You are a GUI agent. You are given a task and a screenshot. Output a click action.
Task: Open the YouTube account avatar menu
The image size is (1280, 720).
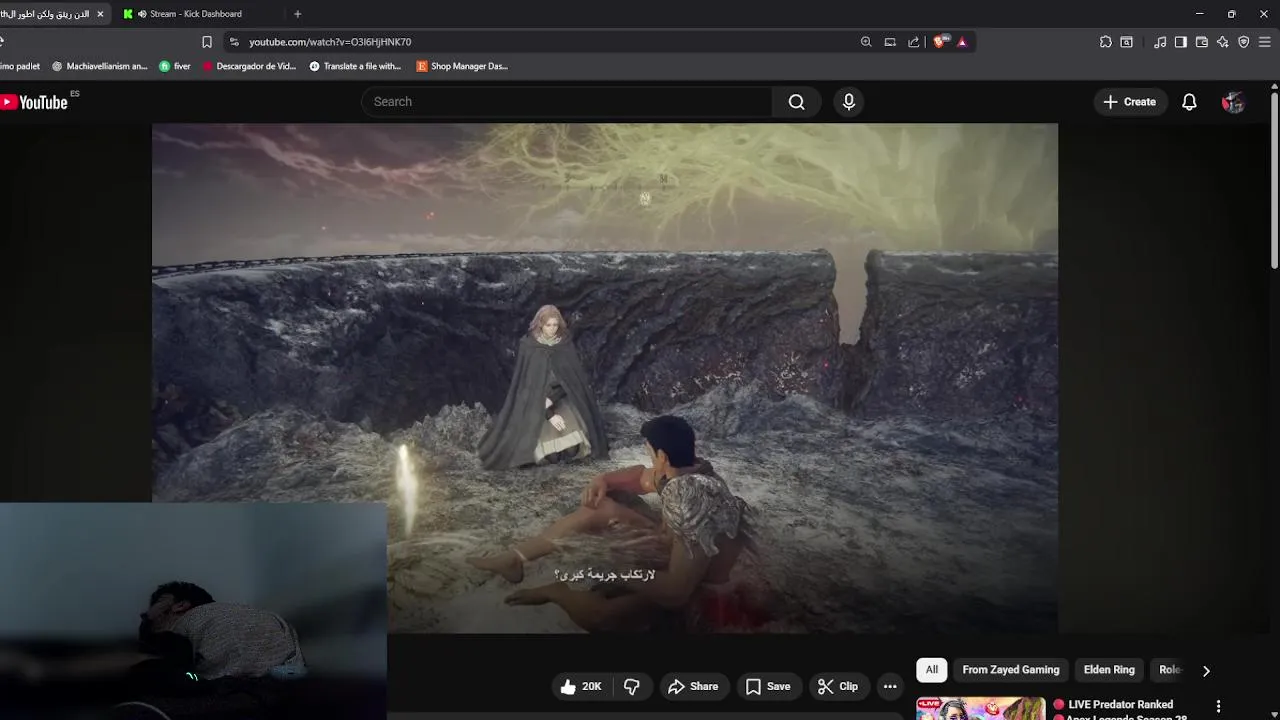pos(1233,102)
